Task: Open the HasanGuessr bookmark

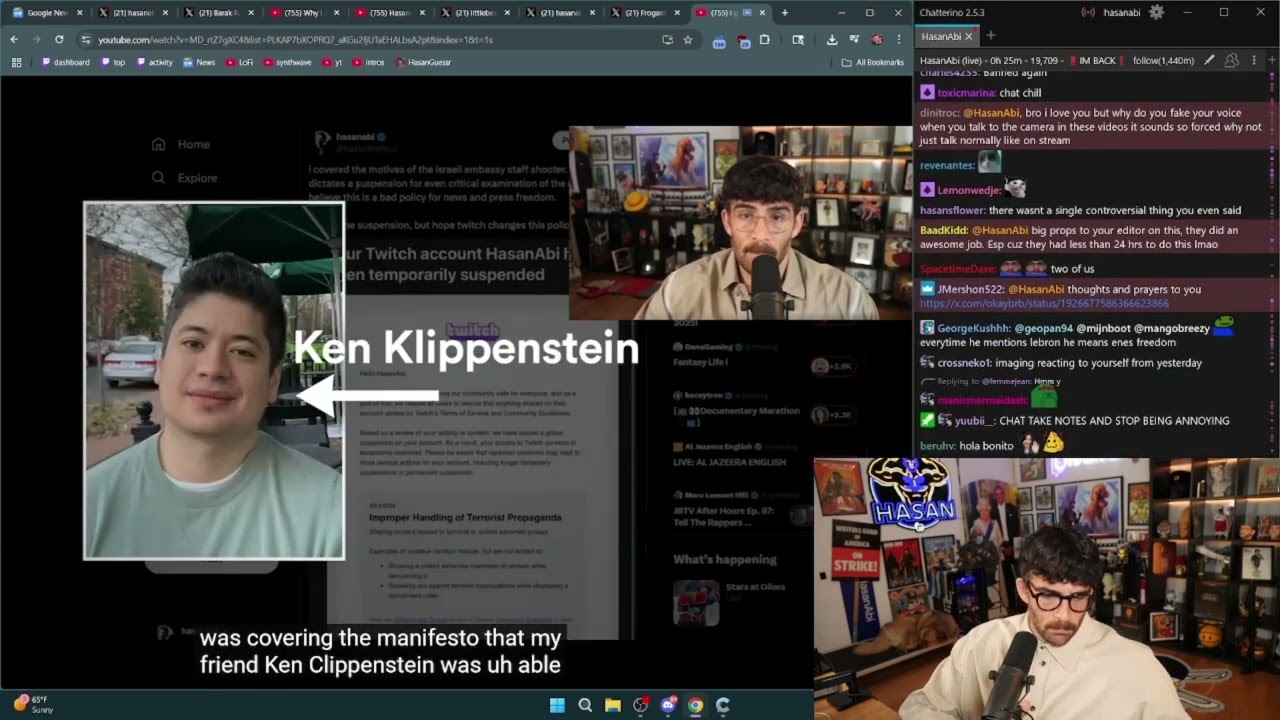Action: (424, 62)
